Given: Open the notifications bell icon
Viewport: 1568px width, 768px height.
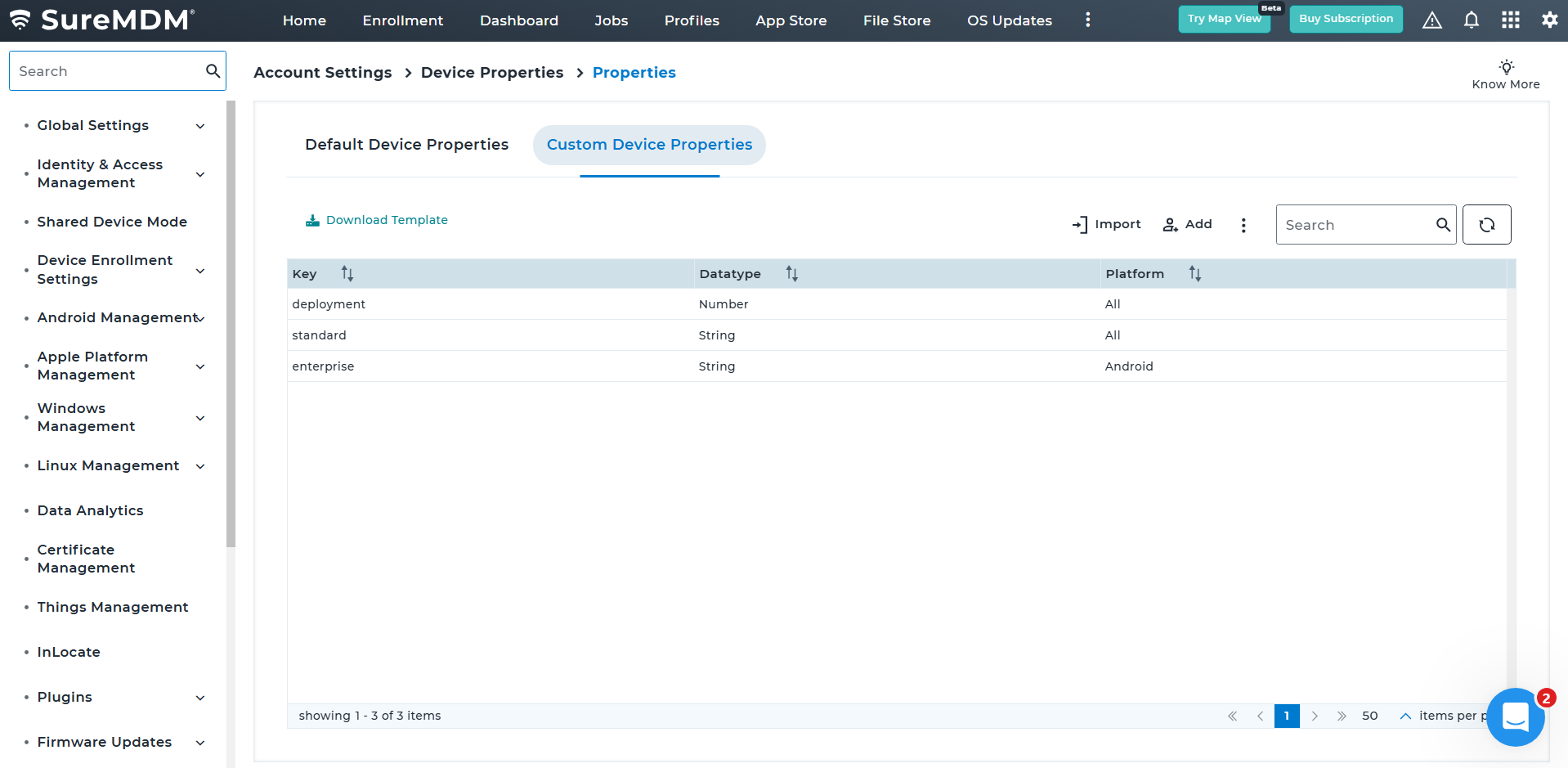Looking at the screenshot, I should point(1471,20).
